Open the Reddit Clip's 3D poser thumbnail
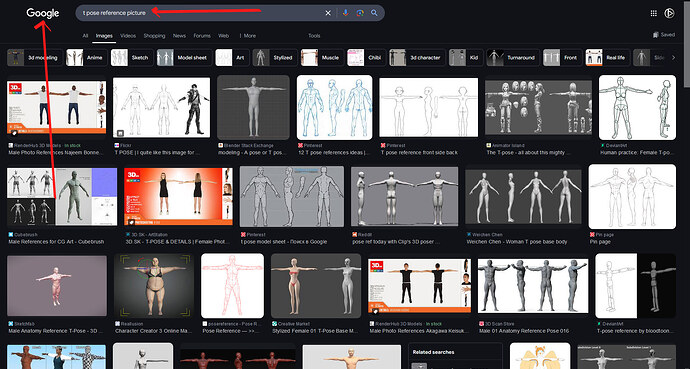Screen dimensions: 690x369 click(404, 197)
